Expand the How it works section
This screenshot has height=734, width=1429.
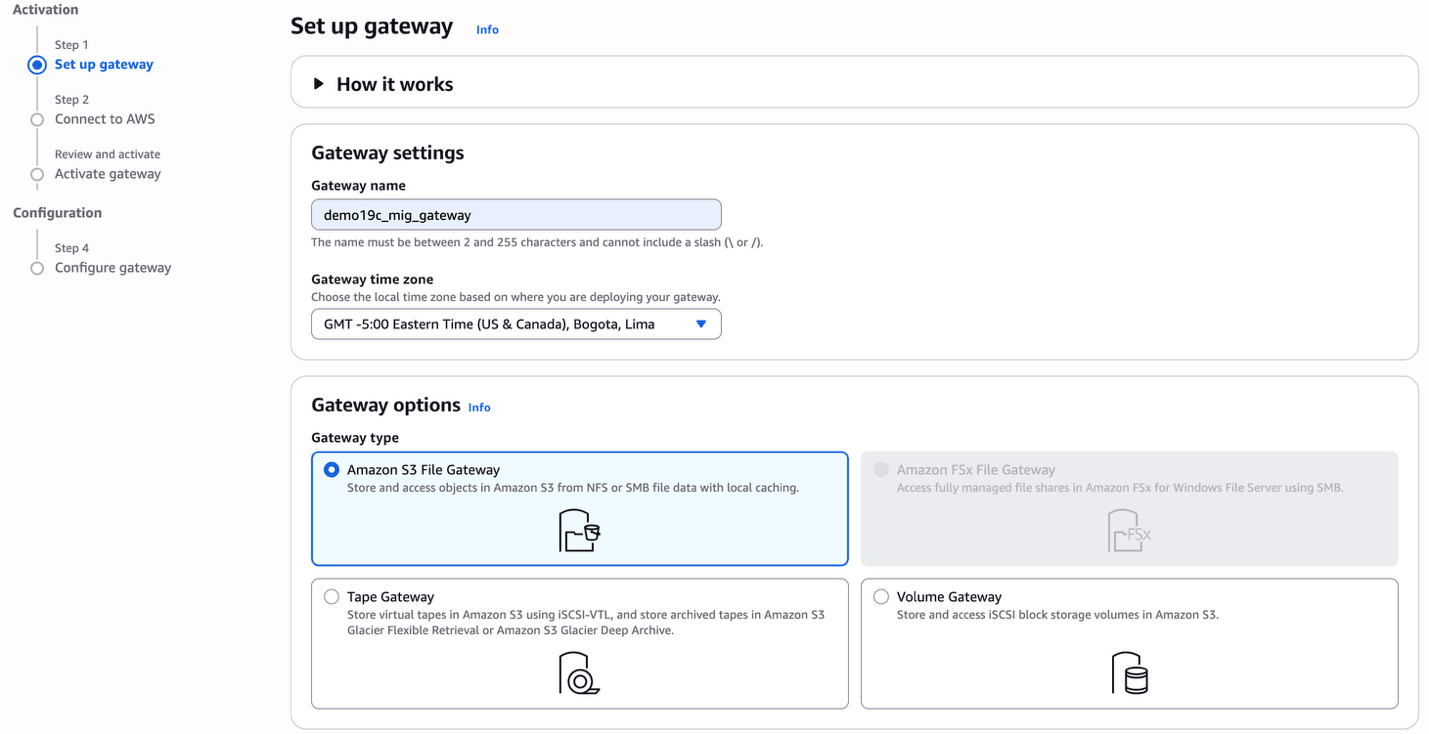point(320,84)
